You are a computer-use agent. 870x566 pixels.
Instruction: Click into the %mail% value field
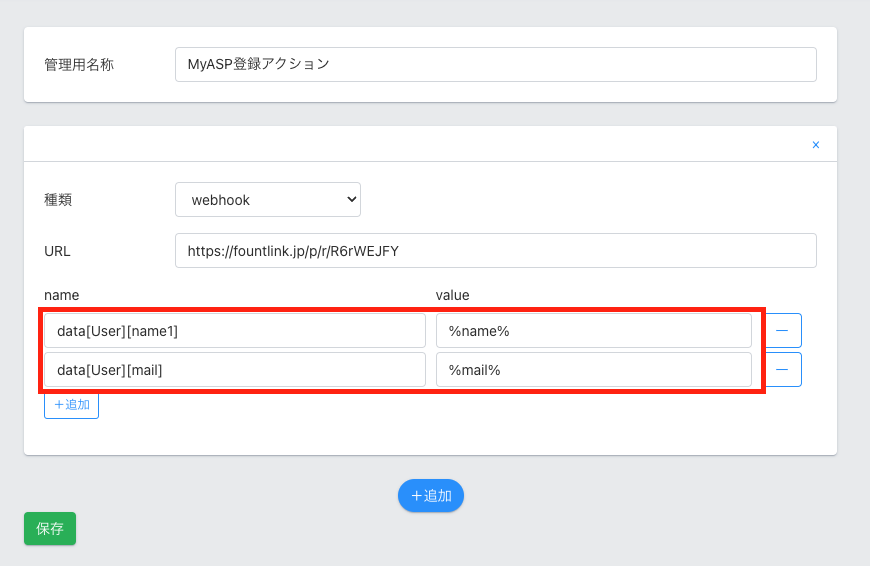click(593, 370)
